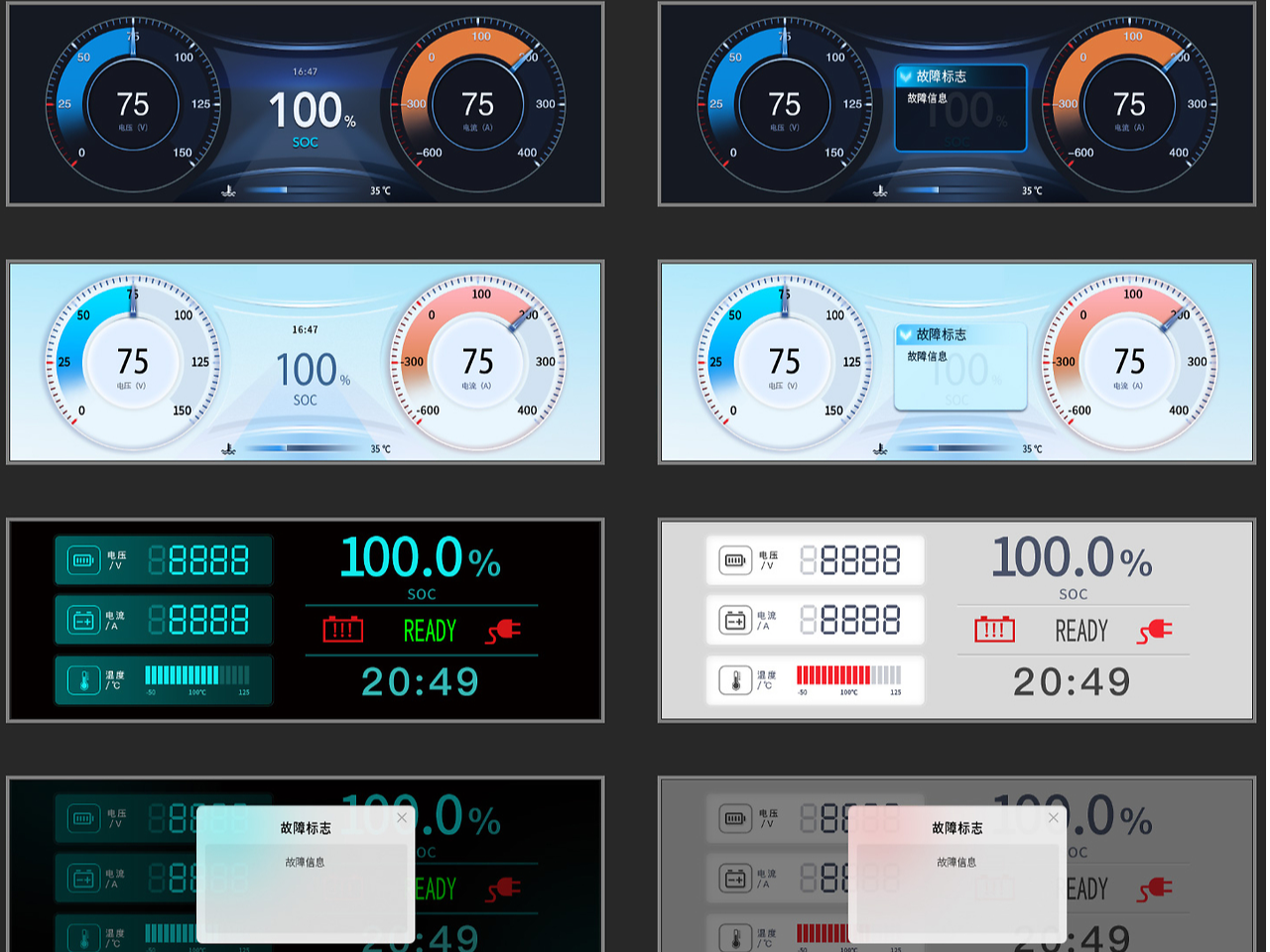Click the temperature bar gauge from -50 to 125
The height and width of the screenshot is (952, 1270).
tap(198, 673)
